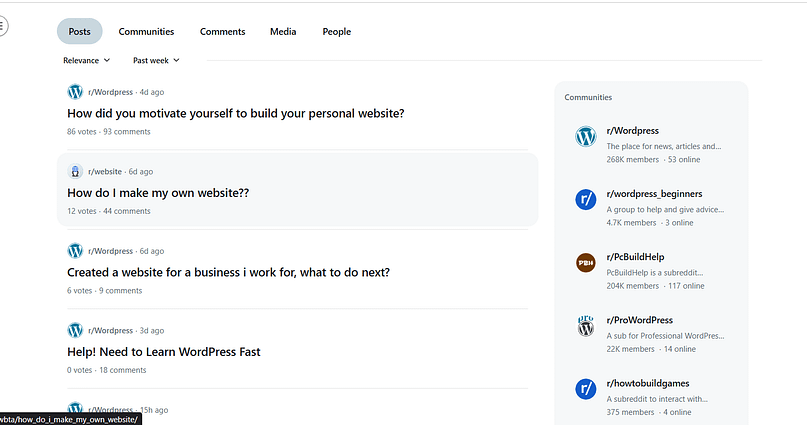Open the hamburger menu icon

pyautogui.click(x=3, y=26)
